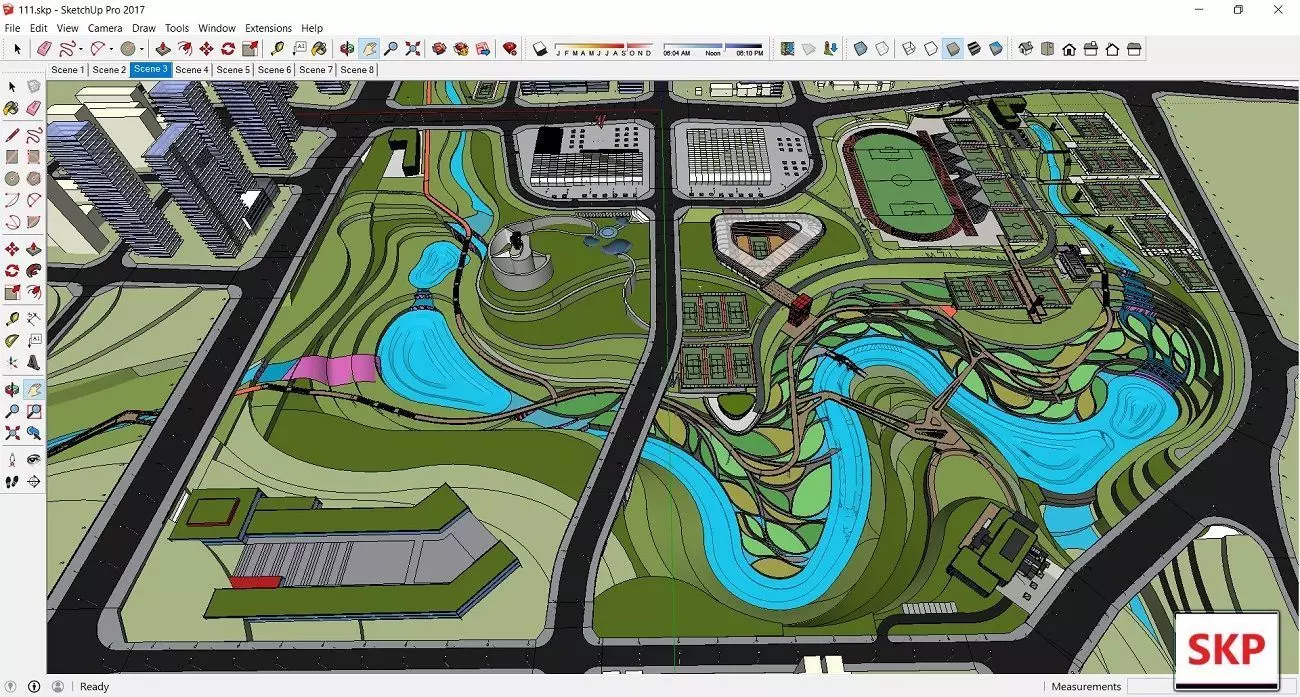Enable Shaded face style
This screenshot has width=1300, height=697.
pyautogui.click(x=952, y=48)
